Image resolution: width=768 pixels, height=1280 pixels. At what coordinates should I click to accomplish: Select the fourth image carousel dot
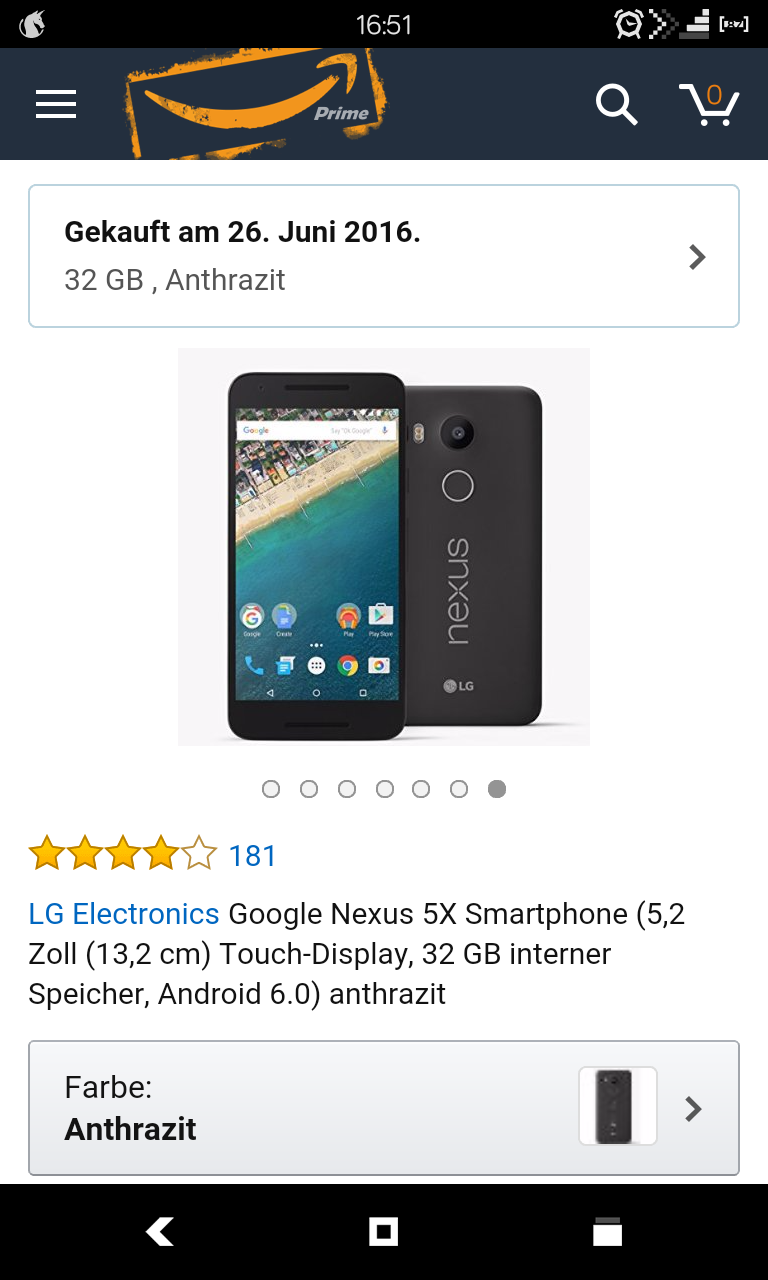[385, 789]
